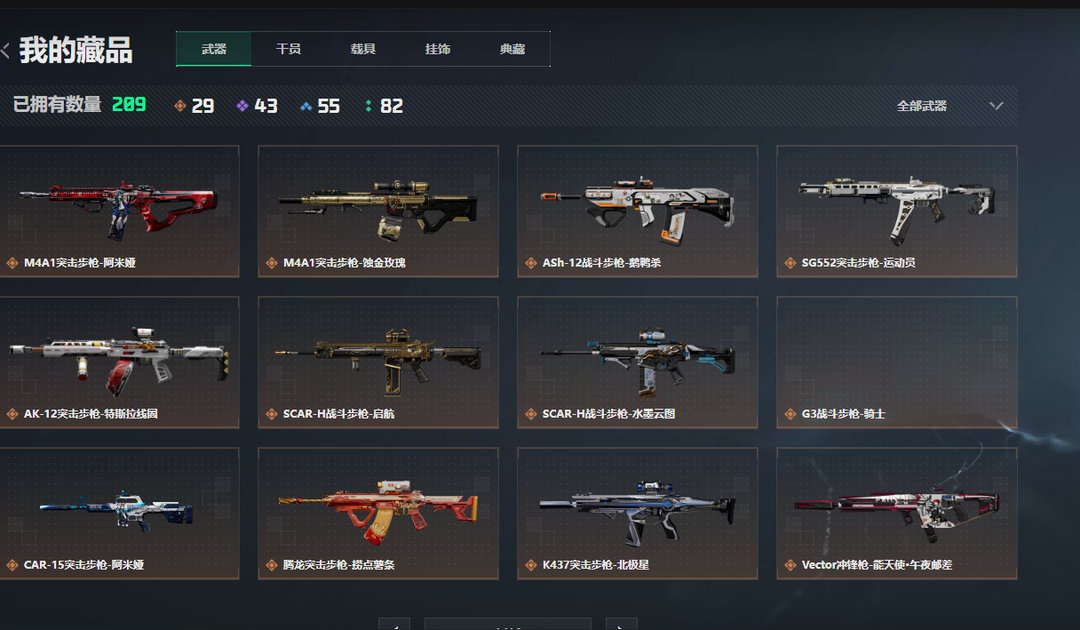Select the M4A1突击步枪-蚀金玫瑰 skin card
This screenshot has height=630, width=1080.
tap(378, 211)
